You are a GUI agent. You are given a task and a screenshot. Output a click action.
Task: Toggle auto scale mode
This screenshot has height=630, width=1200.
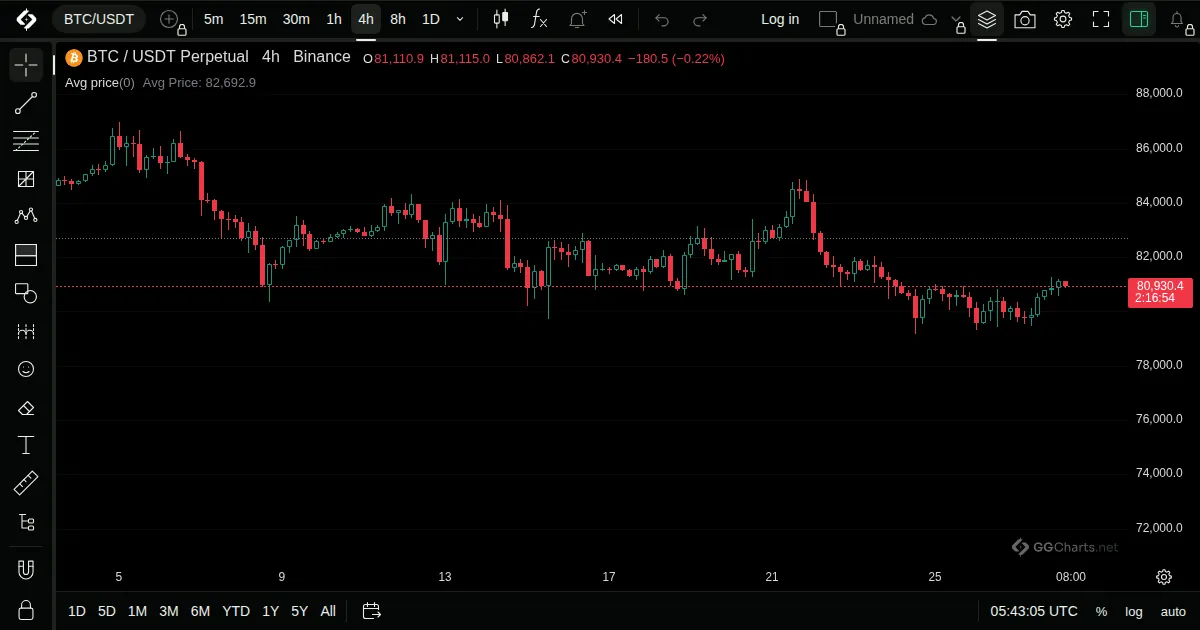[x=1173, y=611]
